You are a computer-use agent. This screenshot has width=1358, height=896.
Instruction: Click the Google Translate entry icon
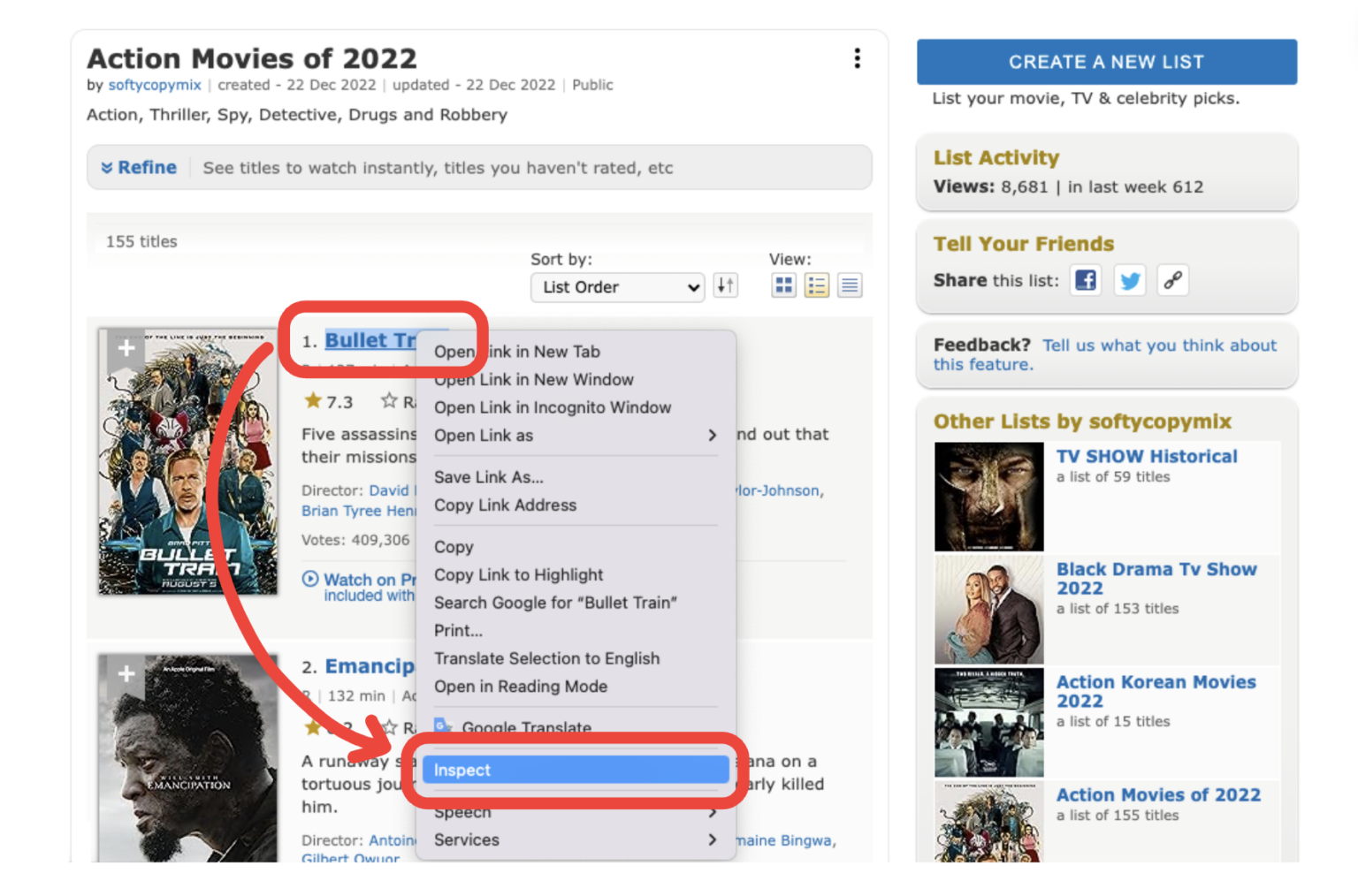[443, 726]
